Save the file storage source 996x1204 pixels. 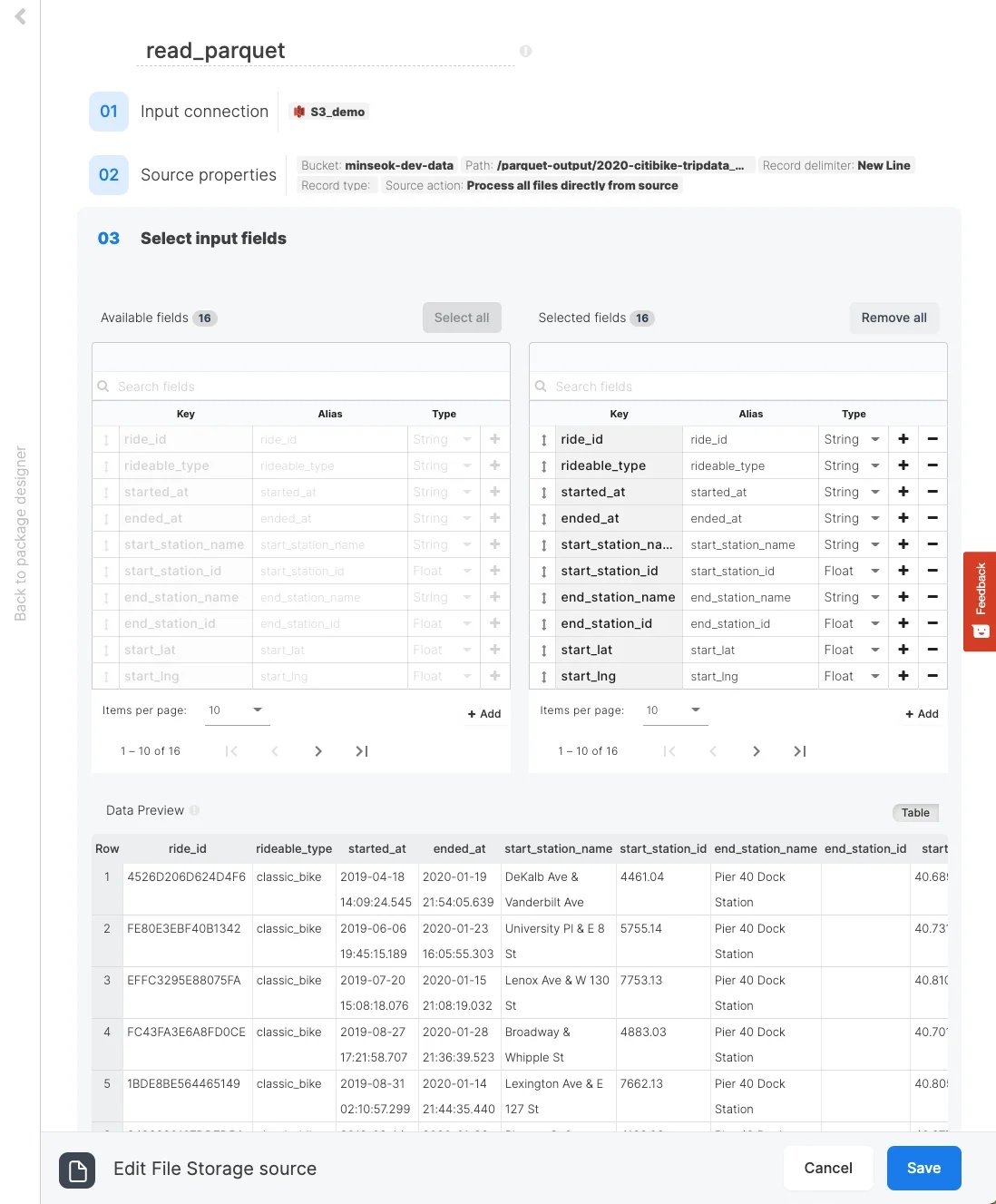click(x=923, y=1169)
